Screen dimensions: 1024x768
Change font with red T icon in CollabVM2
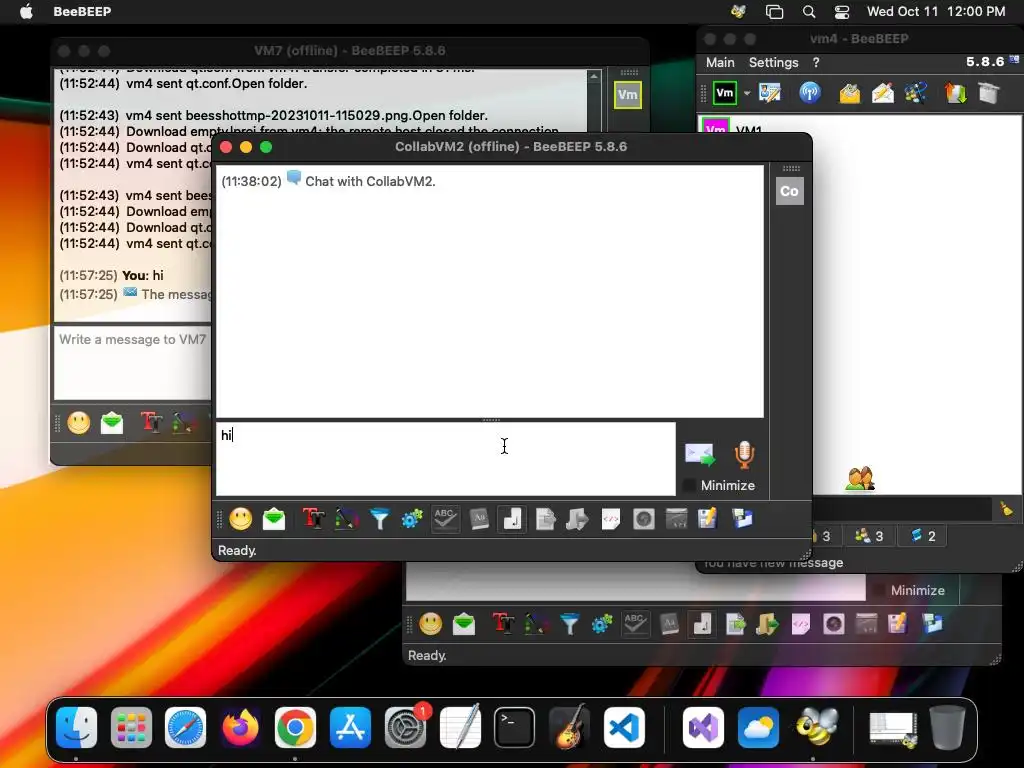pyautogui.click(x=313, y=519)
